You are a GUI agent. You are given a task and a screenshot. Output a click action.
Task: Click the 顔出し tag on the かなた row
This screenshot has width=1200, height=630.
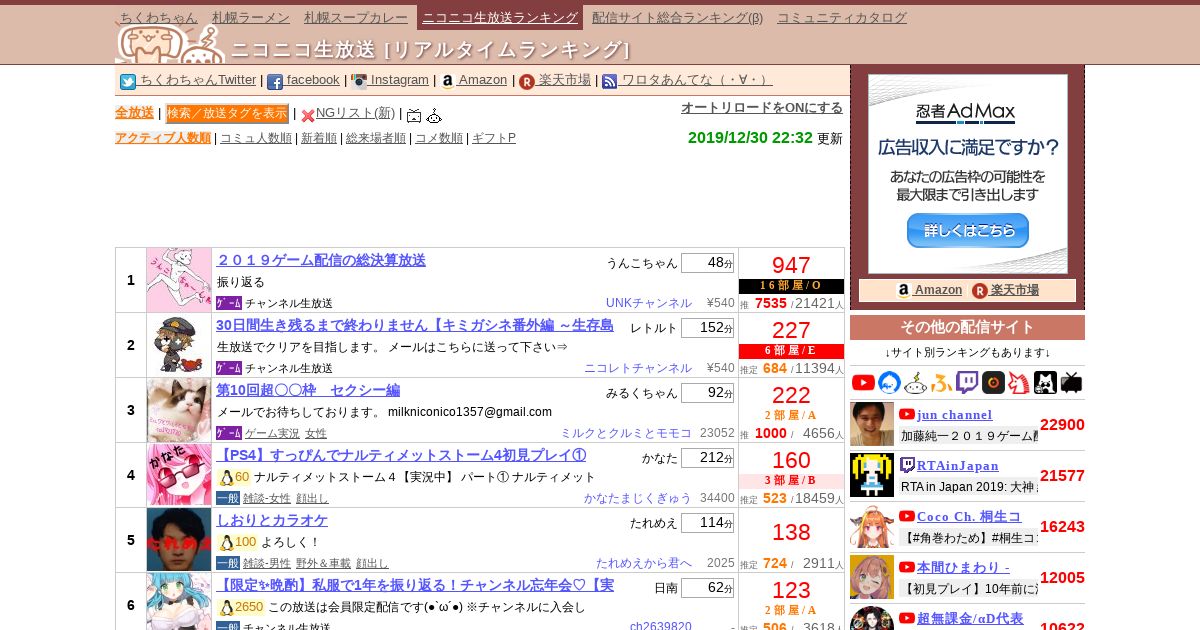coord(312,498)
